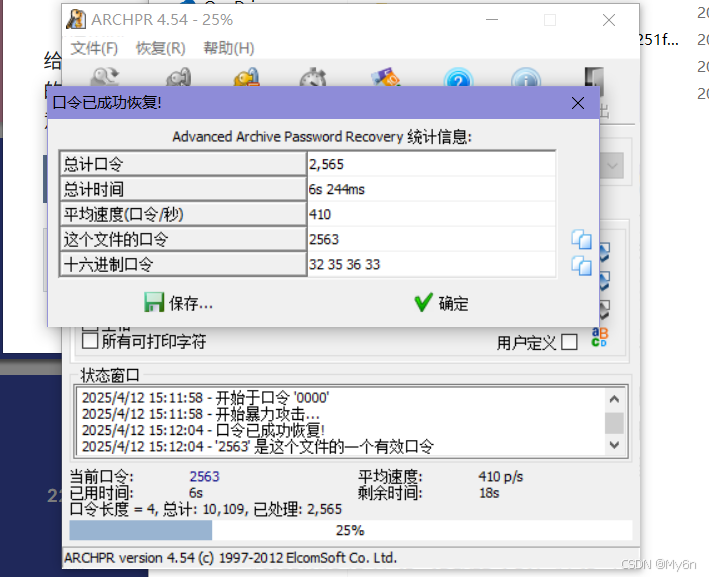Click the stop padlock toolbar icon
709x577 pixels.
tap(247, 77)
